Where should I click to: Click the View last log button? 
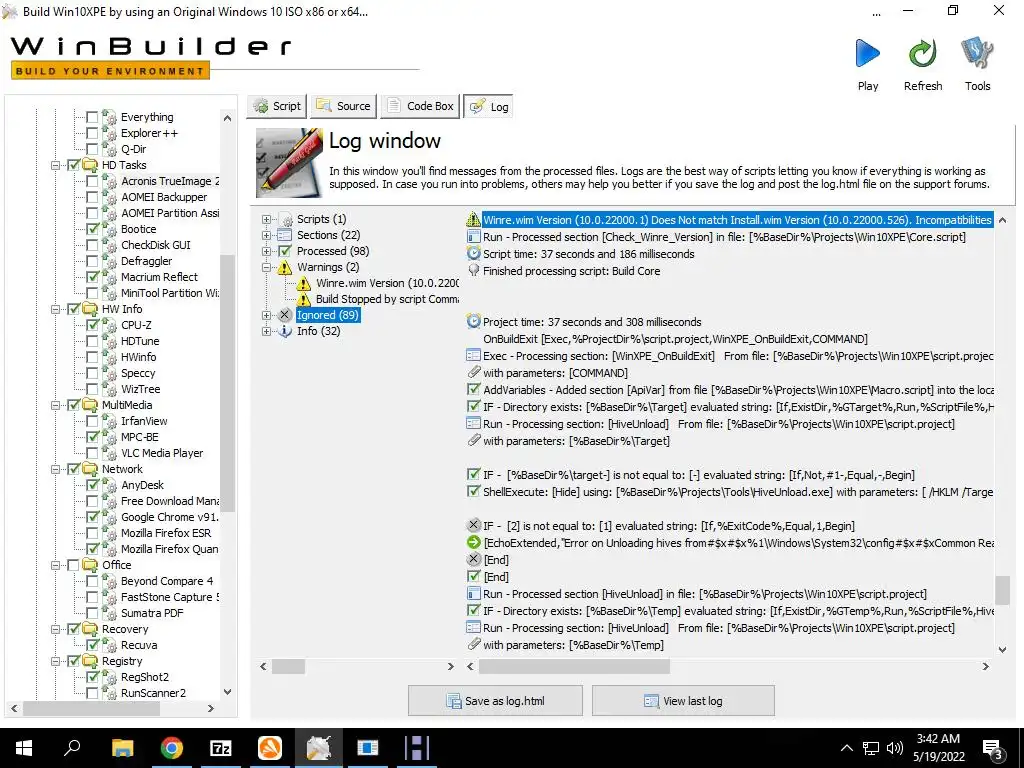point(683,701)
